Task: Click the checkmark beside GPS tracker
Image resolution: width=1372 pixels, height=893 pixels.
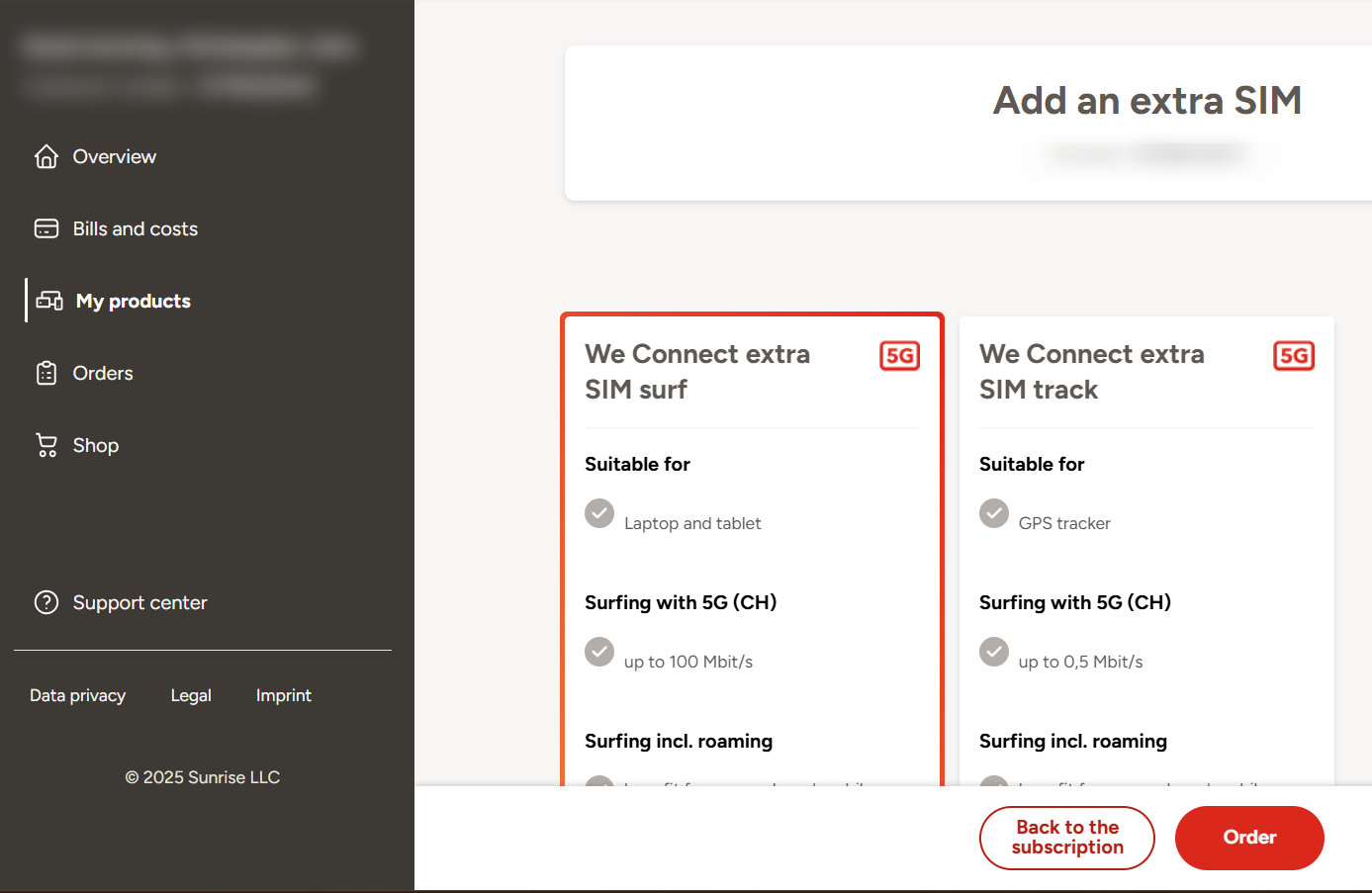Action: (994, 514)
